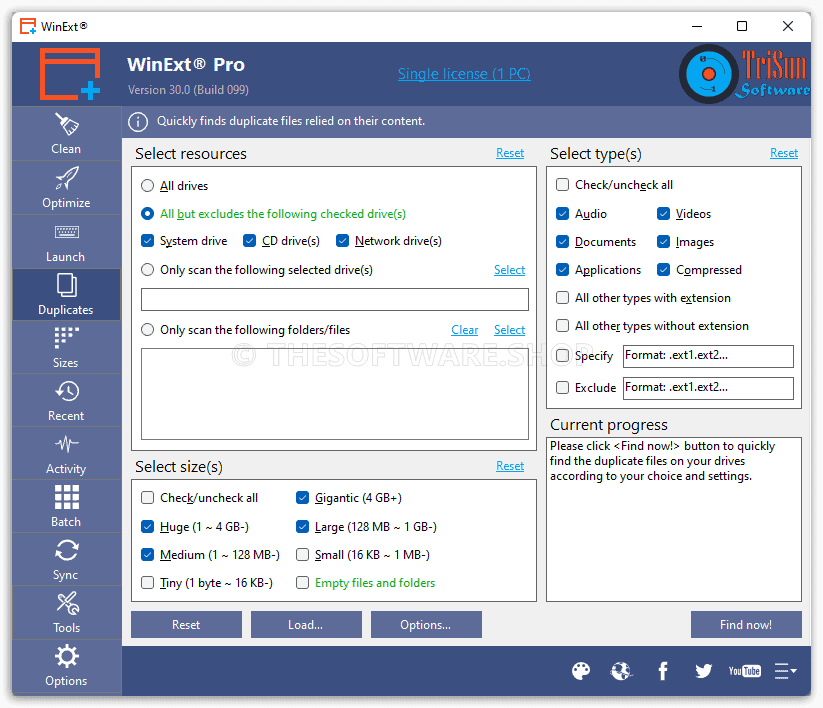823x708 pixels.
Task: Click the Load... button
Action: [x=306, y=625]
